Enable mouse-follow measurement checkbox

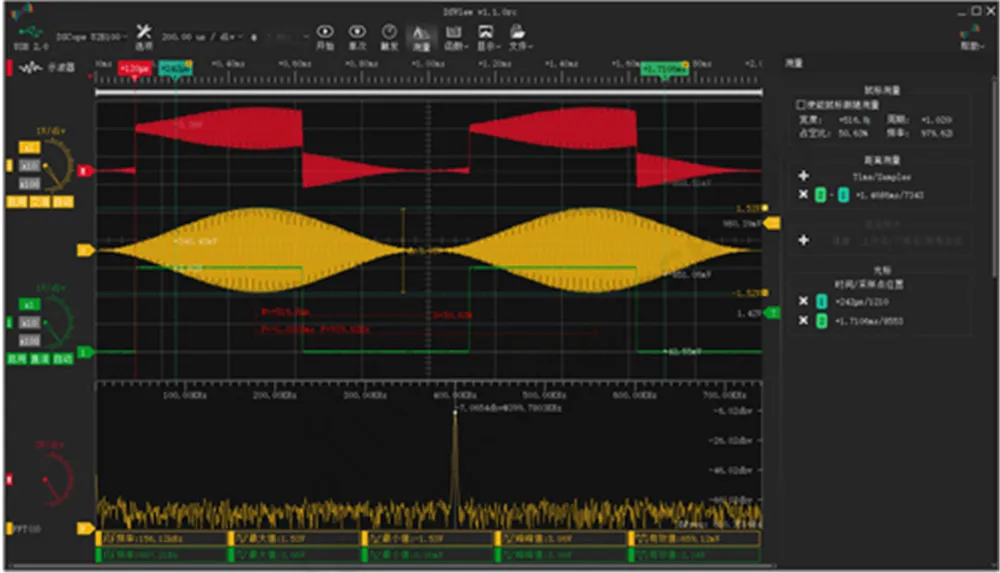click(x=800, y=105)
